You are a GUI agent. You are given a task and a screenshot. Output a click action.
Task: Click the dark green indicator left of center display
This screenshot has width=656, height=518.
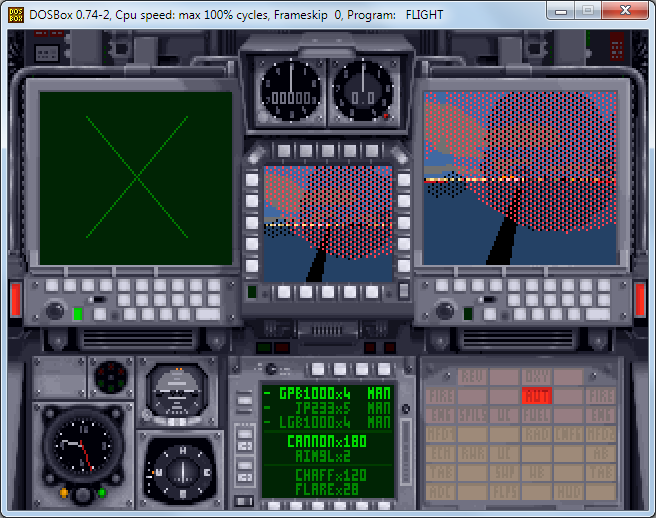(252, 292)
